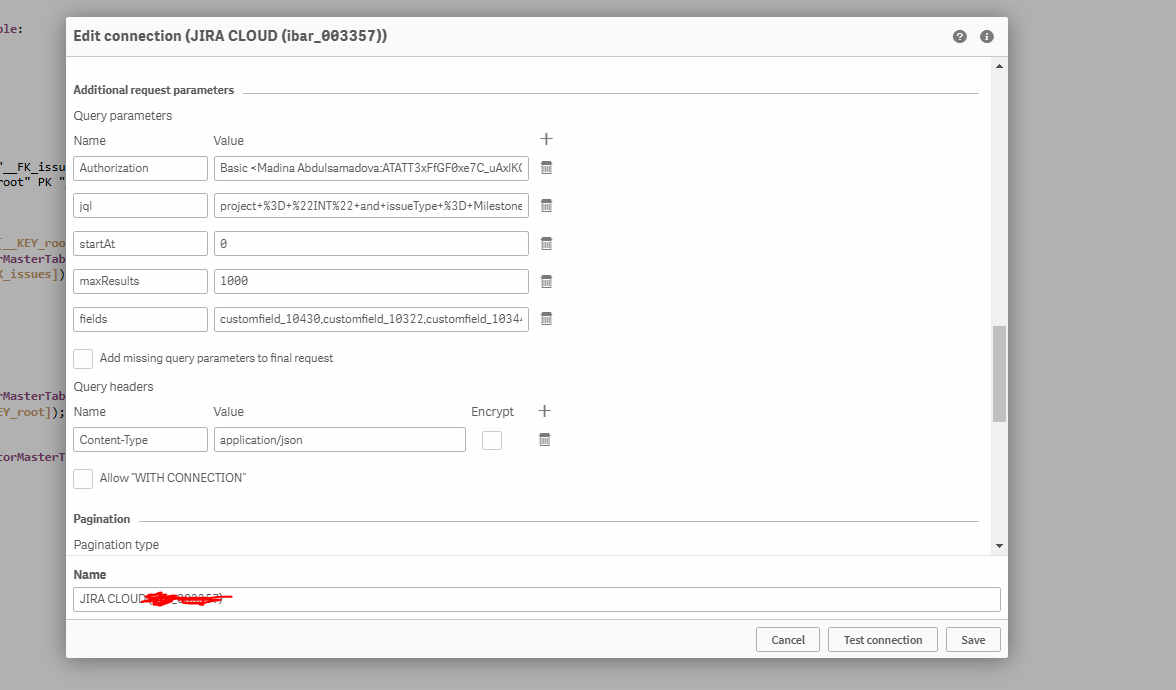Viewport: 1176px width, 690px height.
Task: Click the Authorization name field
Action: point(140,168)
